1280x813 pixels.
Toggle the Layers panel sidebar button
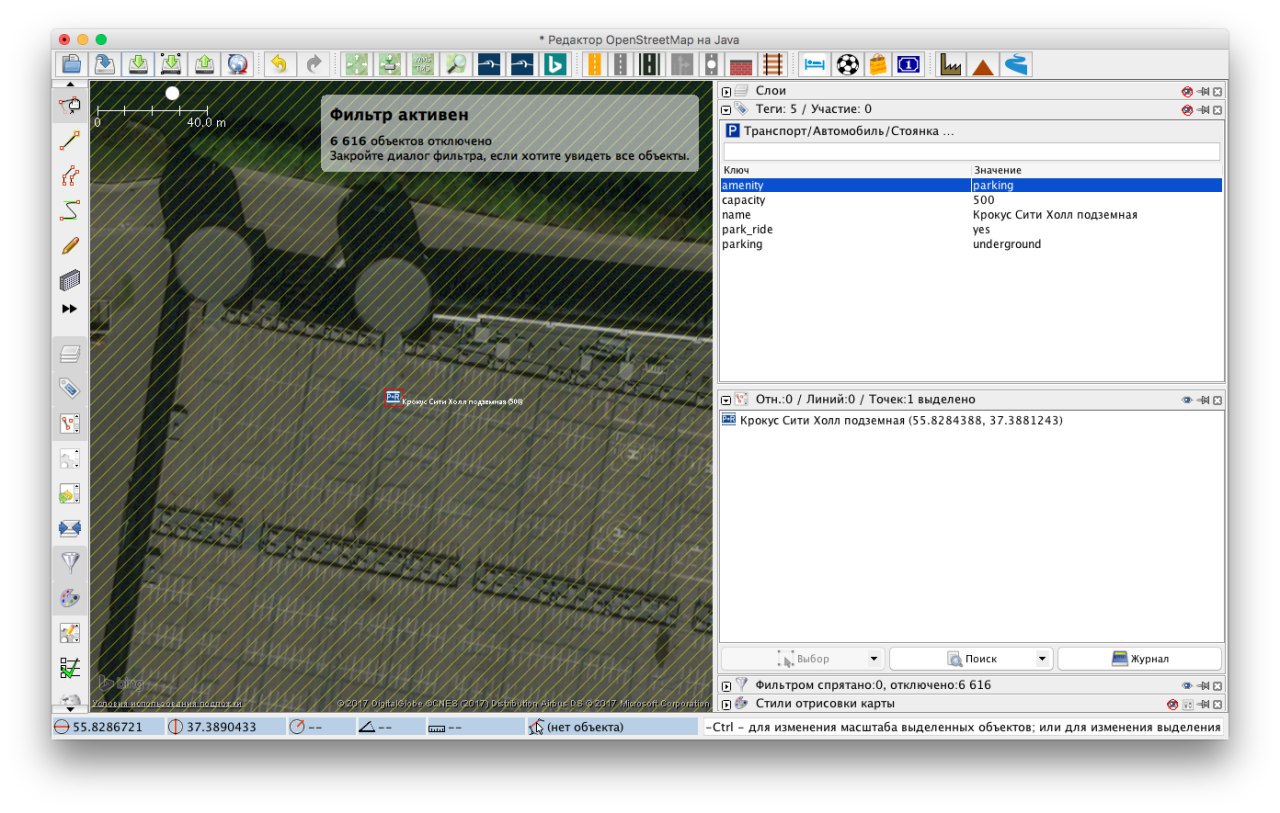coord(70,353)
